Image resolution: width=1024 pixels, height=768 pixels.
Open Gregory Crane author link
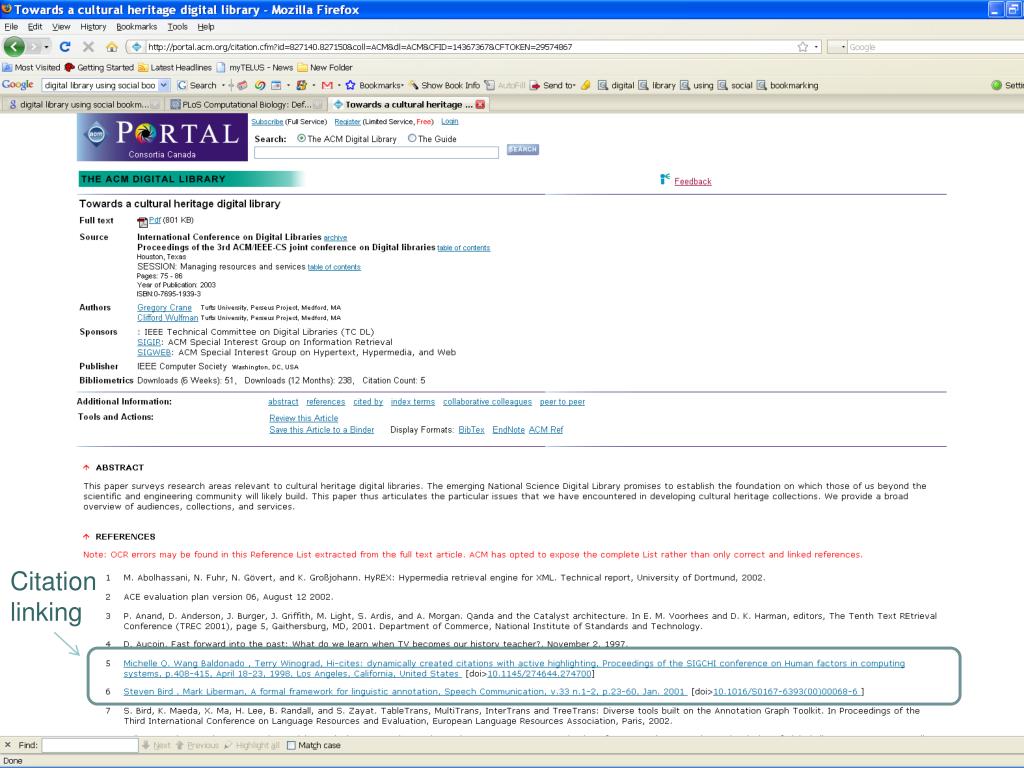pos(165,308)
